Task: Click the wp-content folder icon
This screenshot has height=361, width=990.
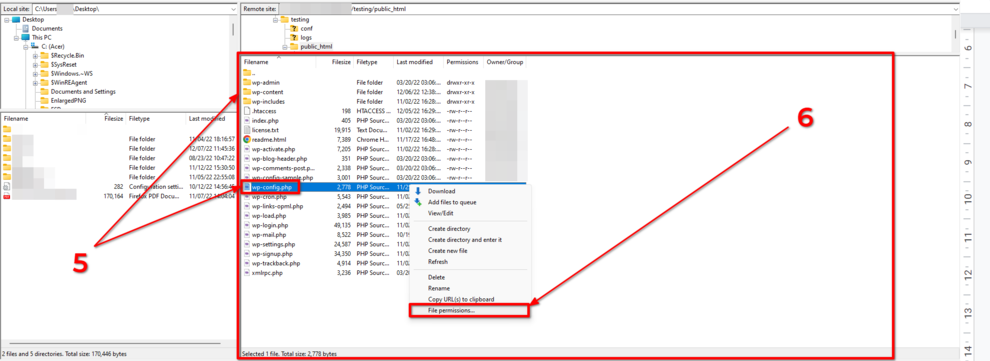Action: click(247, 92)
